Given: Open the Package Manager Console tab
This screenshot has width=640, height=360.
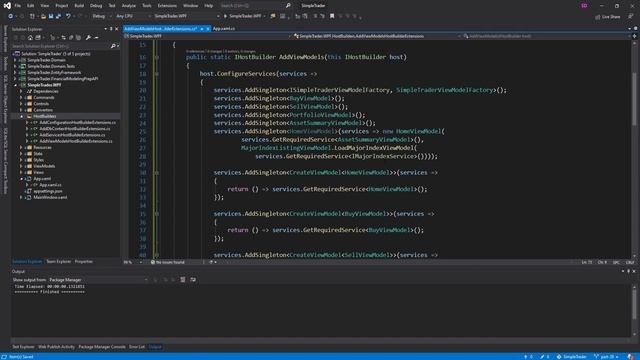Looking at the screenshot, I should tap(102, 347).
